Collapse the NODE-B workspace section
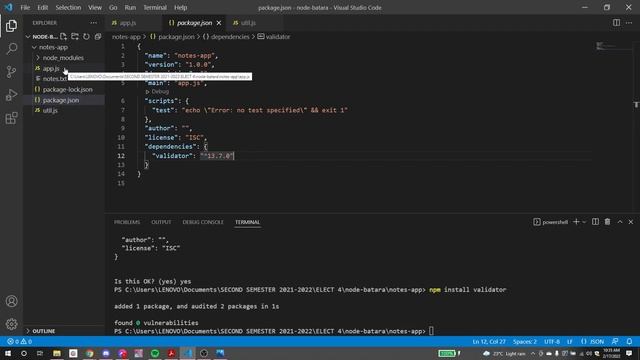 pos(28,37)
